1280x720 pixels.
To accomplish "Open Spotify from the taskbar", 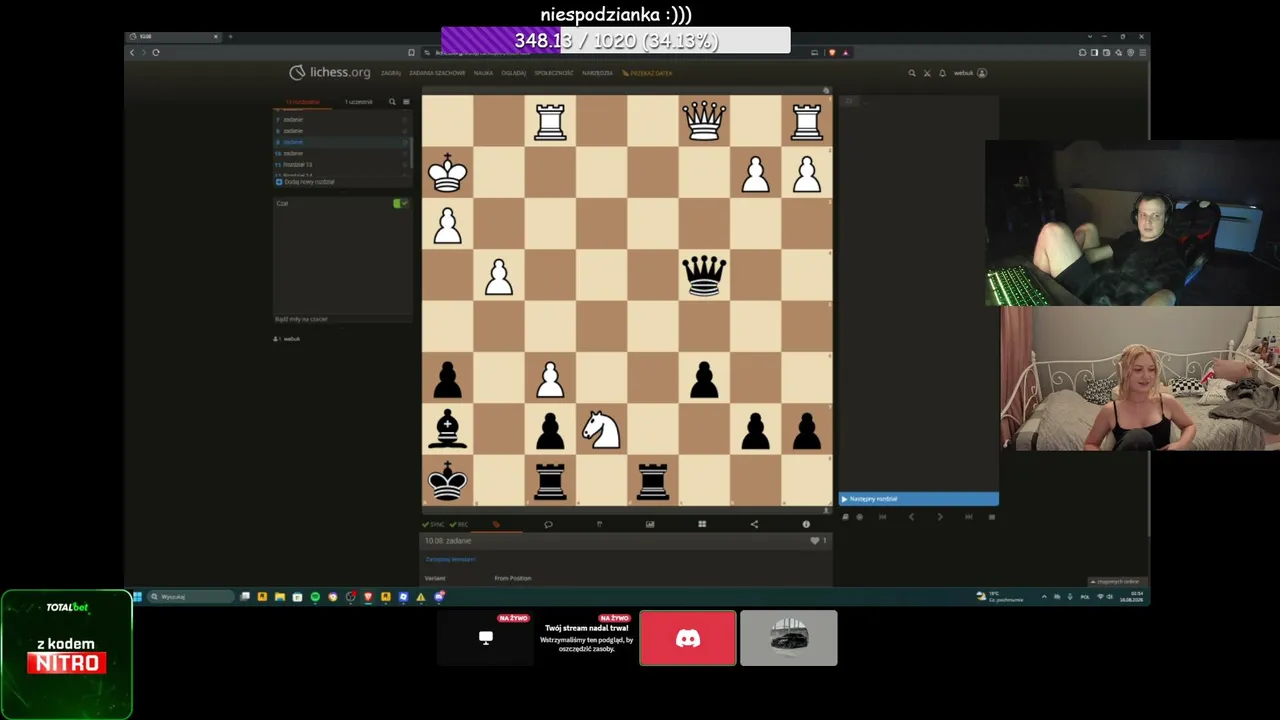I will point(315,597).
